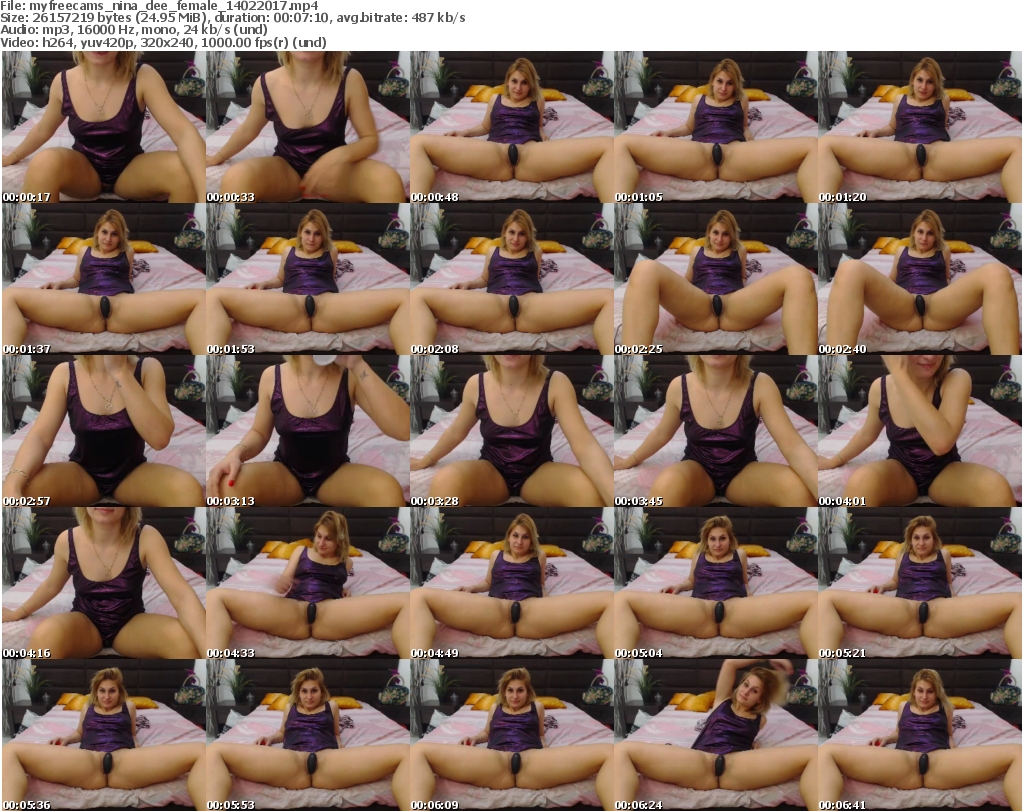Image resolution: width=1024 pixels, height=811 pixels.
Task: Go to the thumbnail stamped 00:05:53
Action: coord(308,735)
